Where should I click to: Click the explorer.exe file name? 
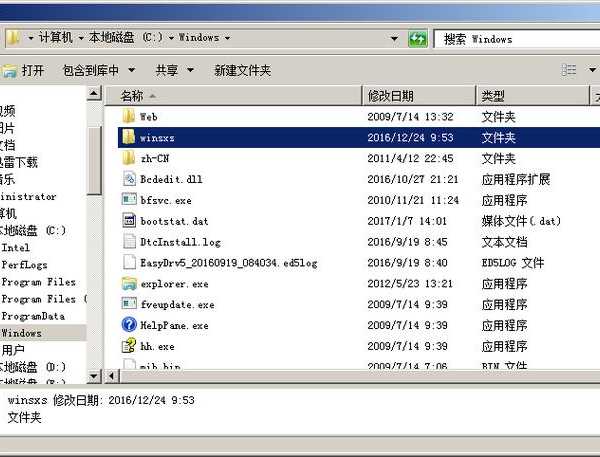point(174,284)
